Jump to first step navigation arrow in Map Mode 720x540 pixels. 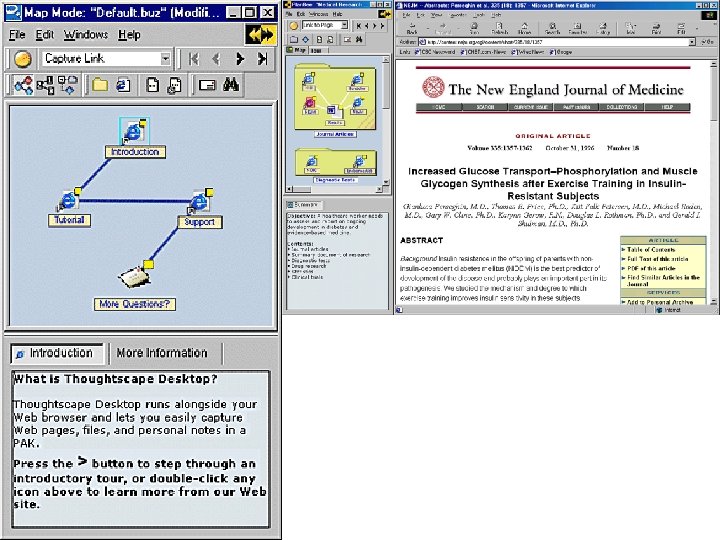point(194,59)
